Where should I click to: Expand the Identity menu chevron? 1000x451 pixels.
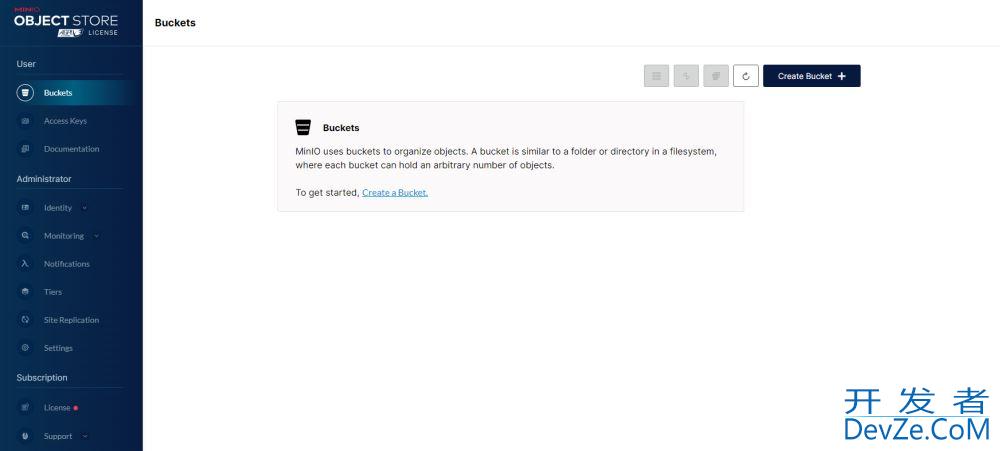tap(85, 208)
